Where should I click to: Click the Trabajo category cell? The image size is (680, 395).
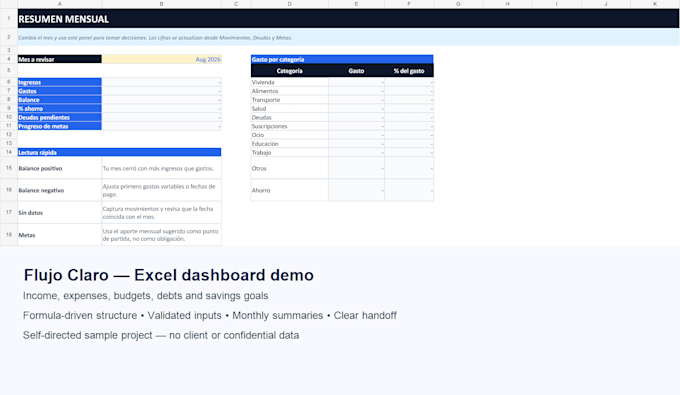click(x=290, y=153)
